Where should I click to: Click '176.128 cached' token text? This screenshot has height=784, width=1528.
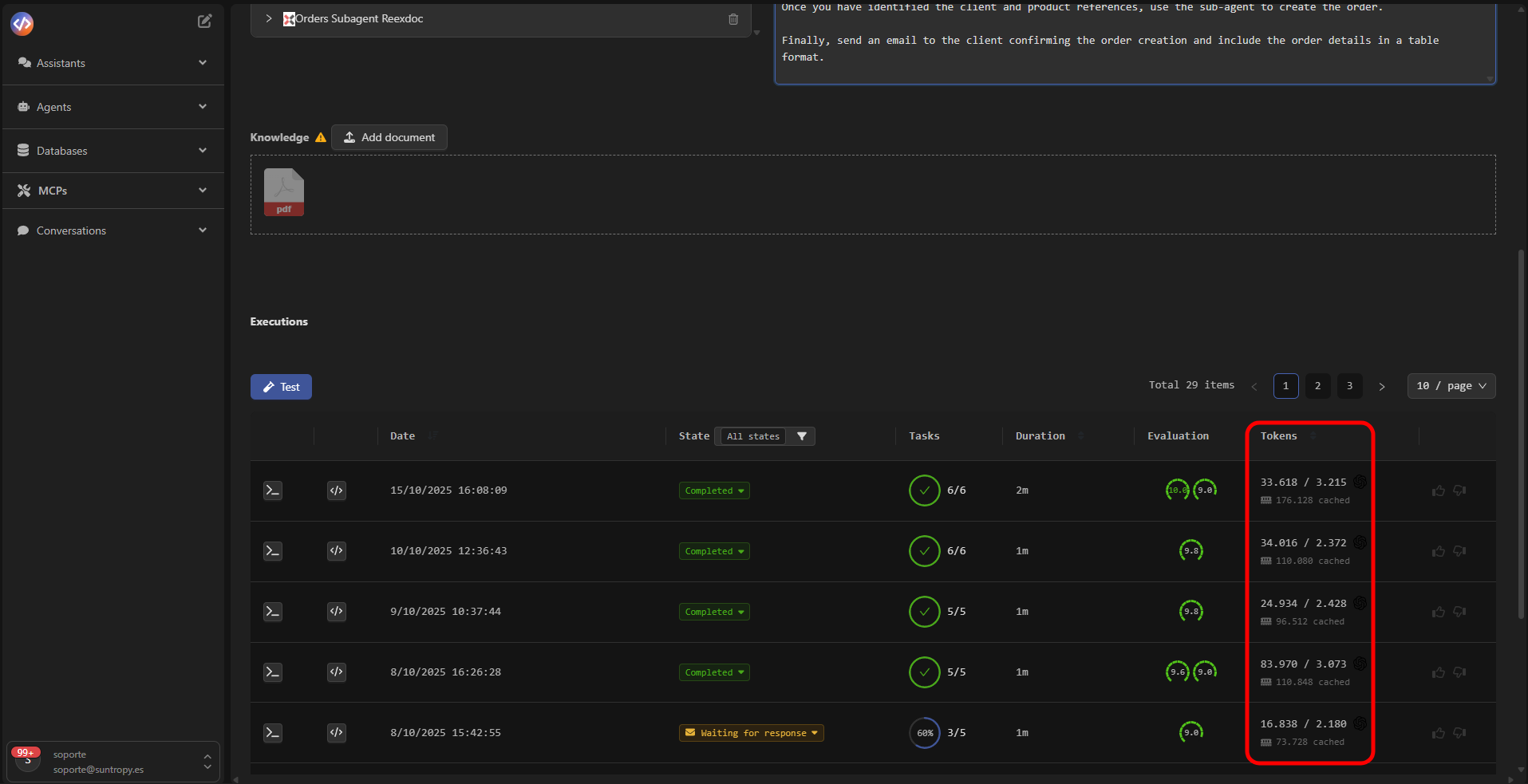click(1313, 500)
